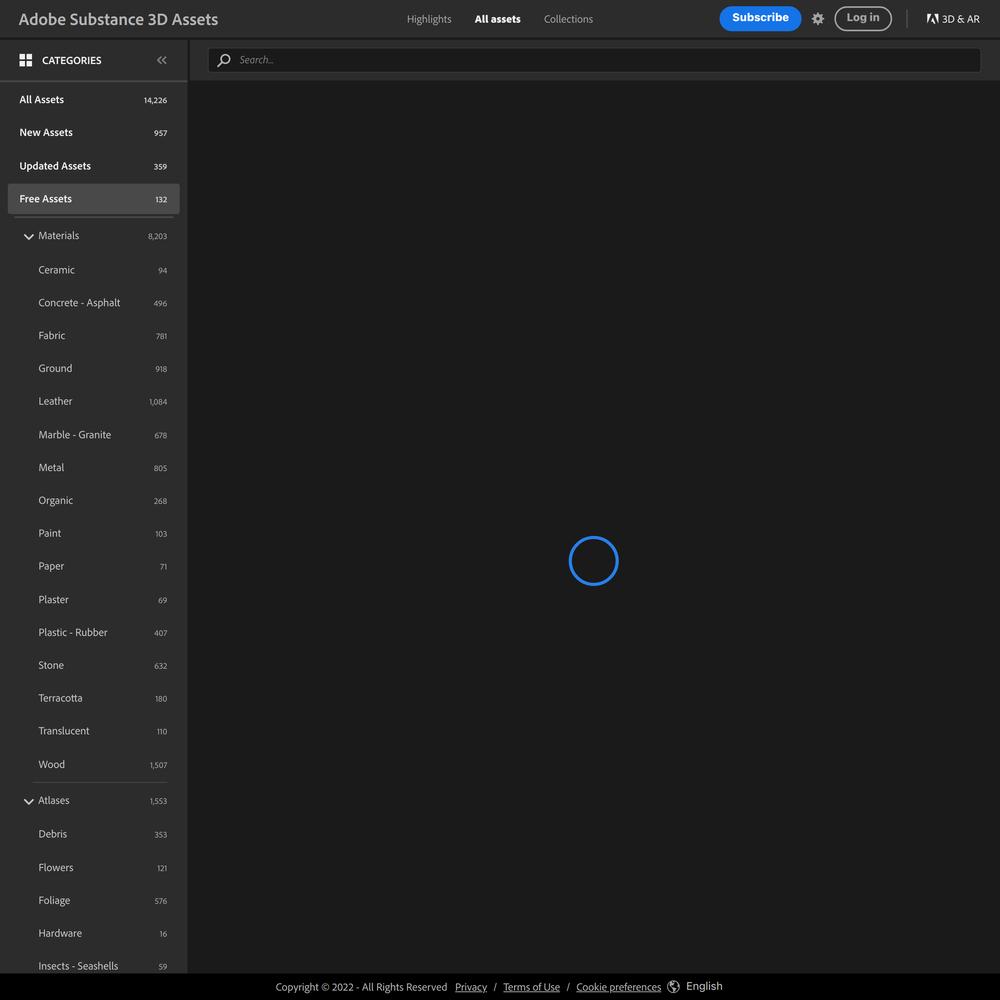Select Ground subcategory

93,369
